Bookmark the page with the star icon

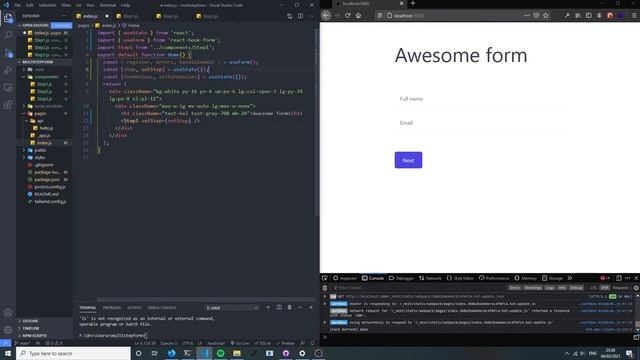(x=546, y=16)
